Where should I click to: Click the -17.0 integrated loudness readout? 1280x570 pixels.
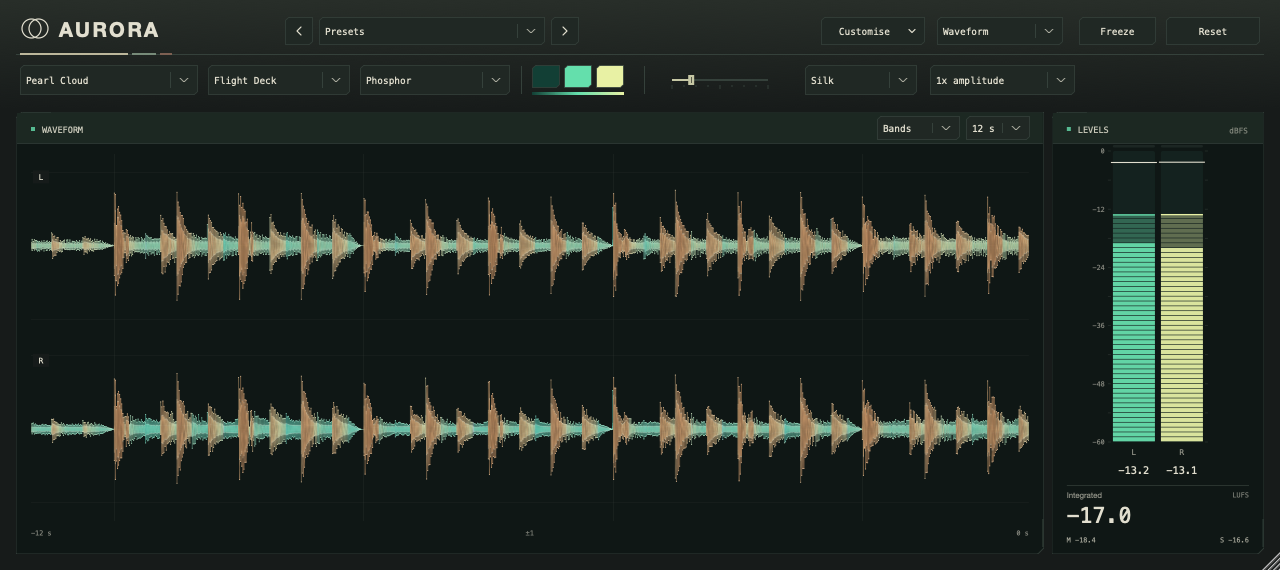pyautogui.click(x=1098, y=516)
